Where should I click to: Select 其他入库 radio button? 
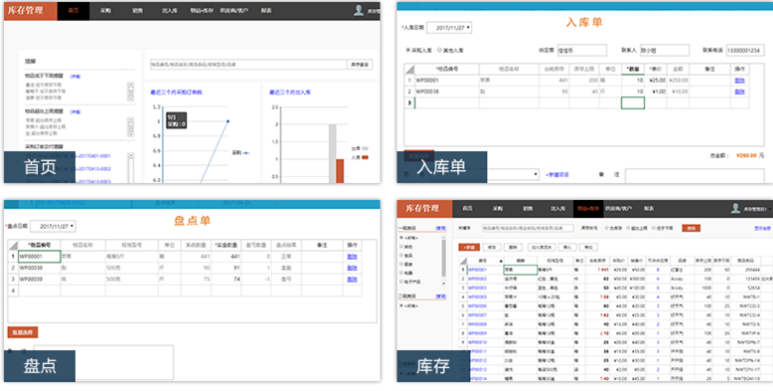(x=439, y=50)
